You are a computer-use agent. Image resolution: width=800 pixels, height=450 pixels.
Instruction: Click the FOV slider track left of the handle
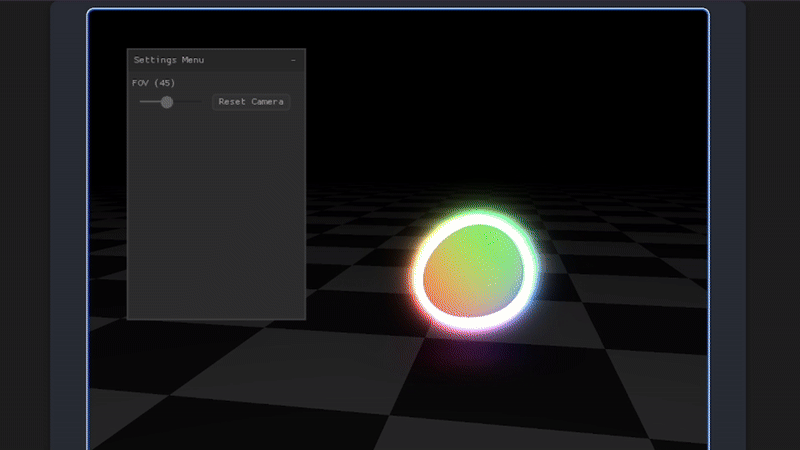click(149, 102)
